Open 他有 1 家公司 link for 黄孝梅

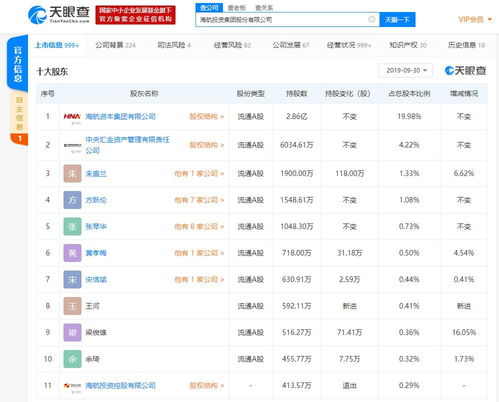click(199, 253)
